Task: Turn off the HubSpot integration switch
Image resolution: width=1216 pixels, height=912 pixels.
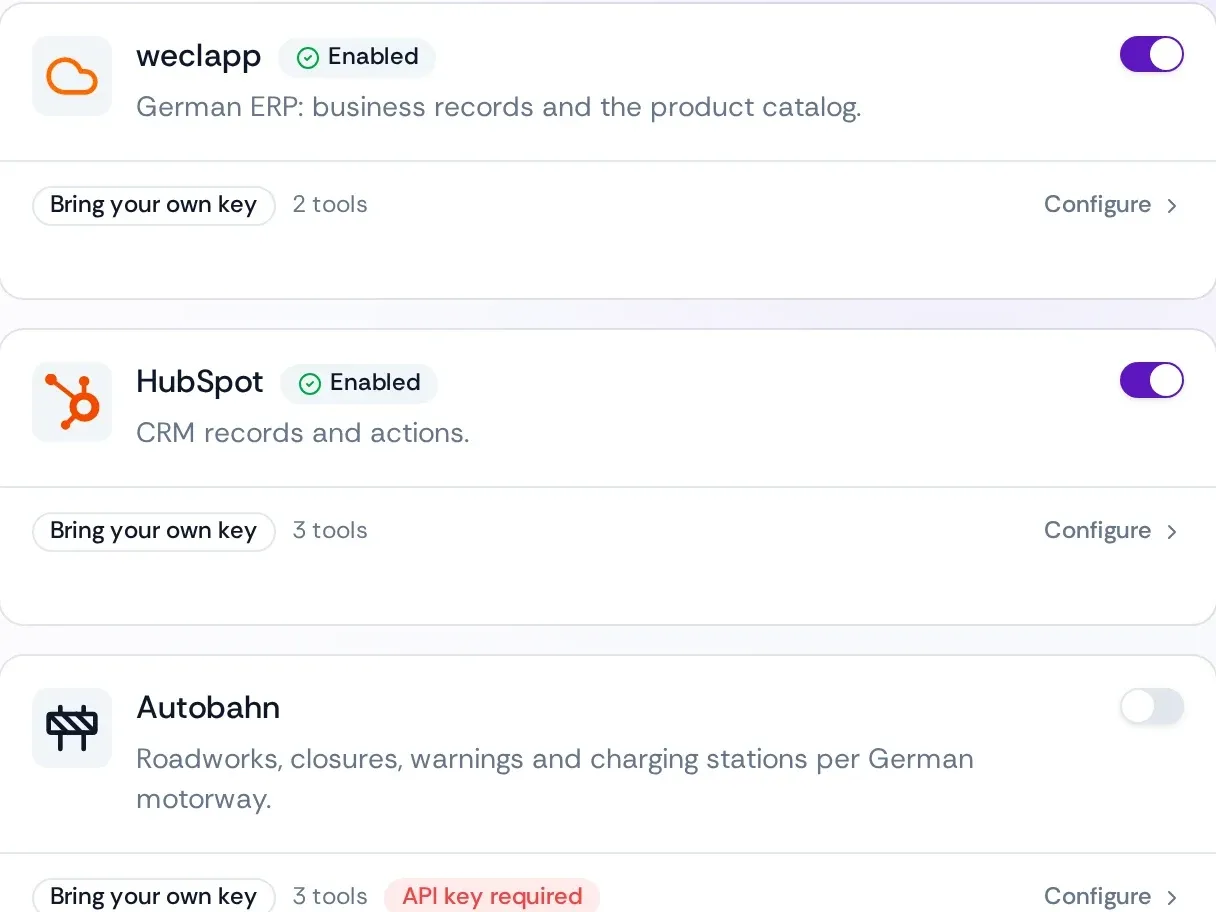Action: coord(1152,380)
